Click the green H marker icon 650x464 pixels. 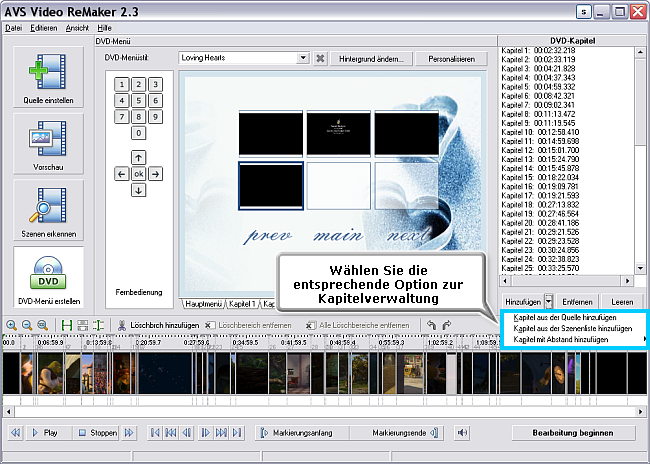pos(66,325)
